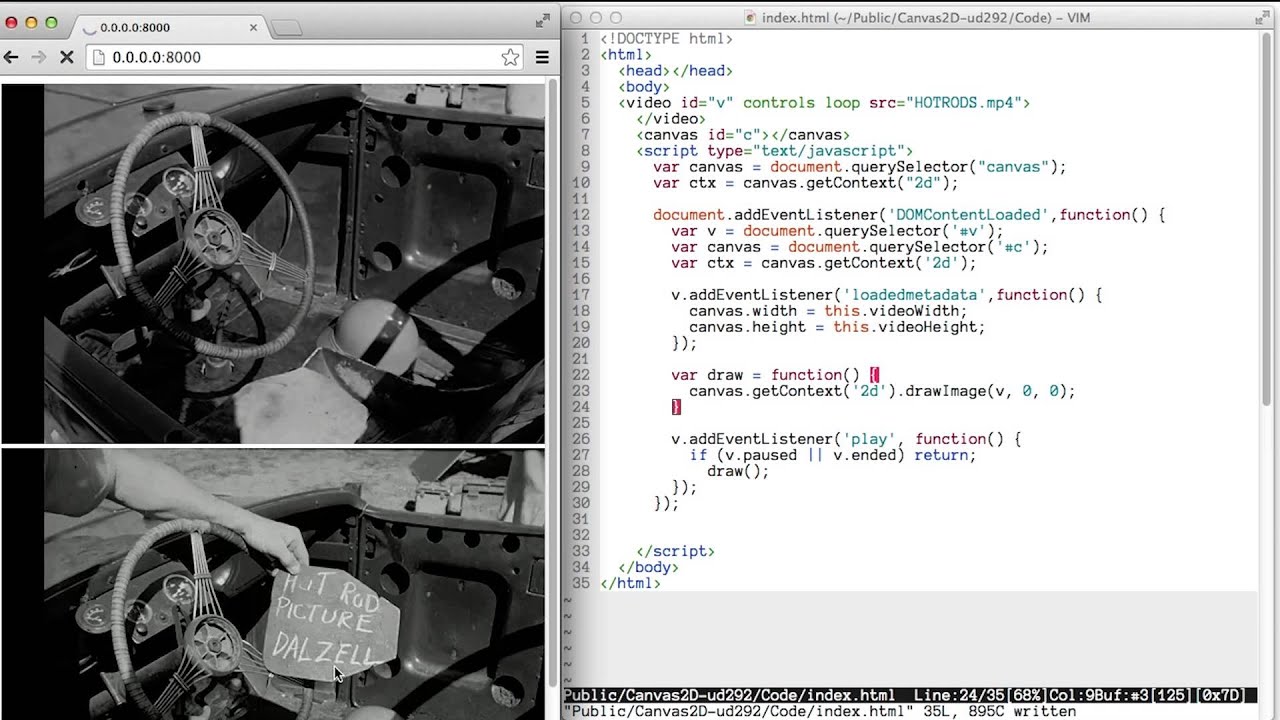Click the "</script>" closing tag
This screenshot has width=1280, height=720.
click(x=676, y=551)
